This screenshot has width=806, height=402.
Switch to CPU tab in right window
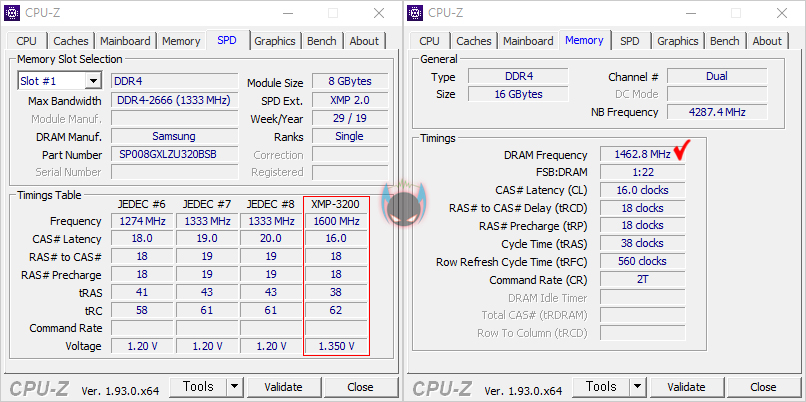(x=429, y=41)
